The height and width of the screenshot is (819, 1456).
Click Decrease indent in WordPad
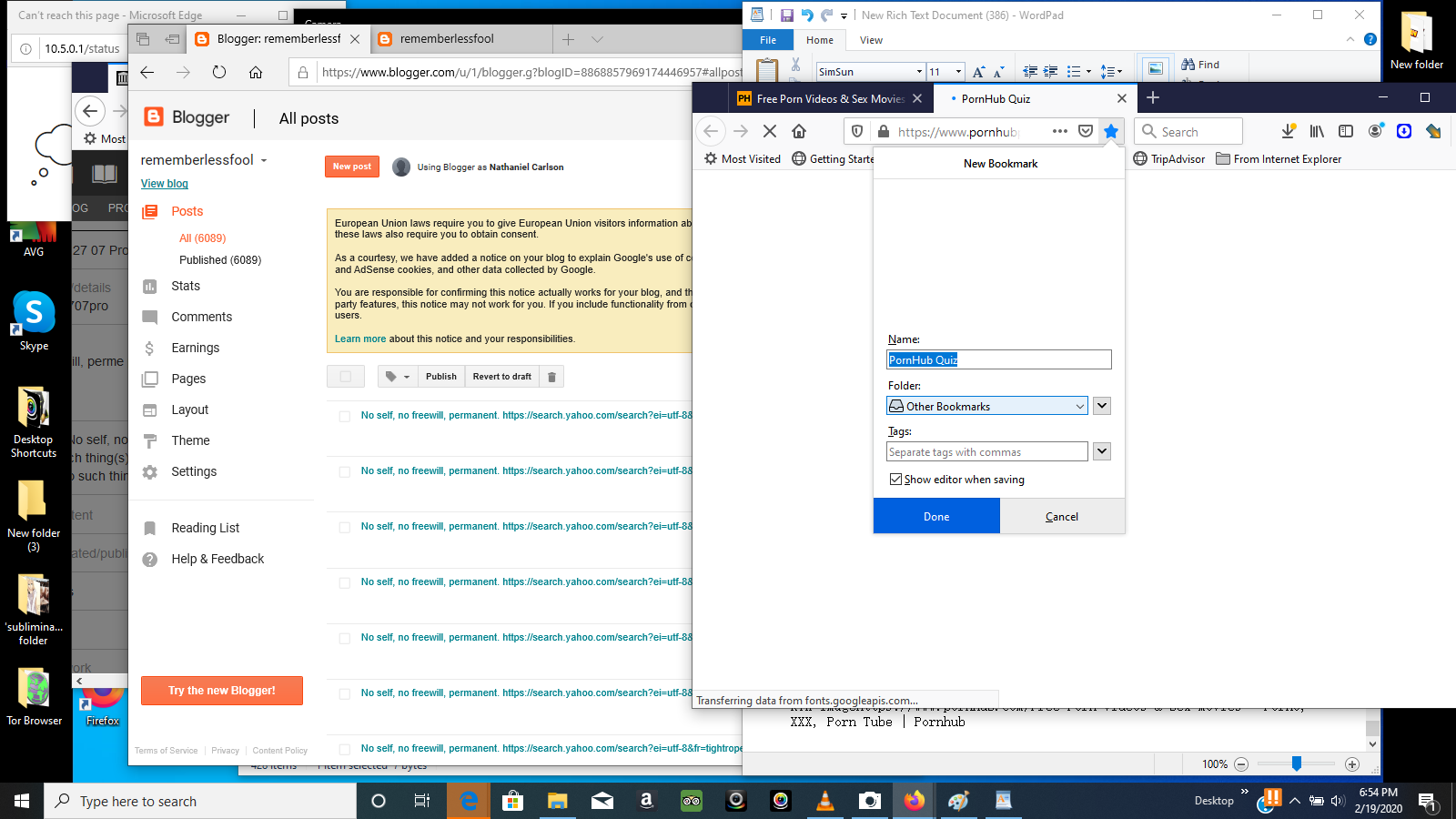1030,71
